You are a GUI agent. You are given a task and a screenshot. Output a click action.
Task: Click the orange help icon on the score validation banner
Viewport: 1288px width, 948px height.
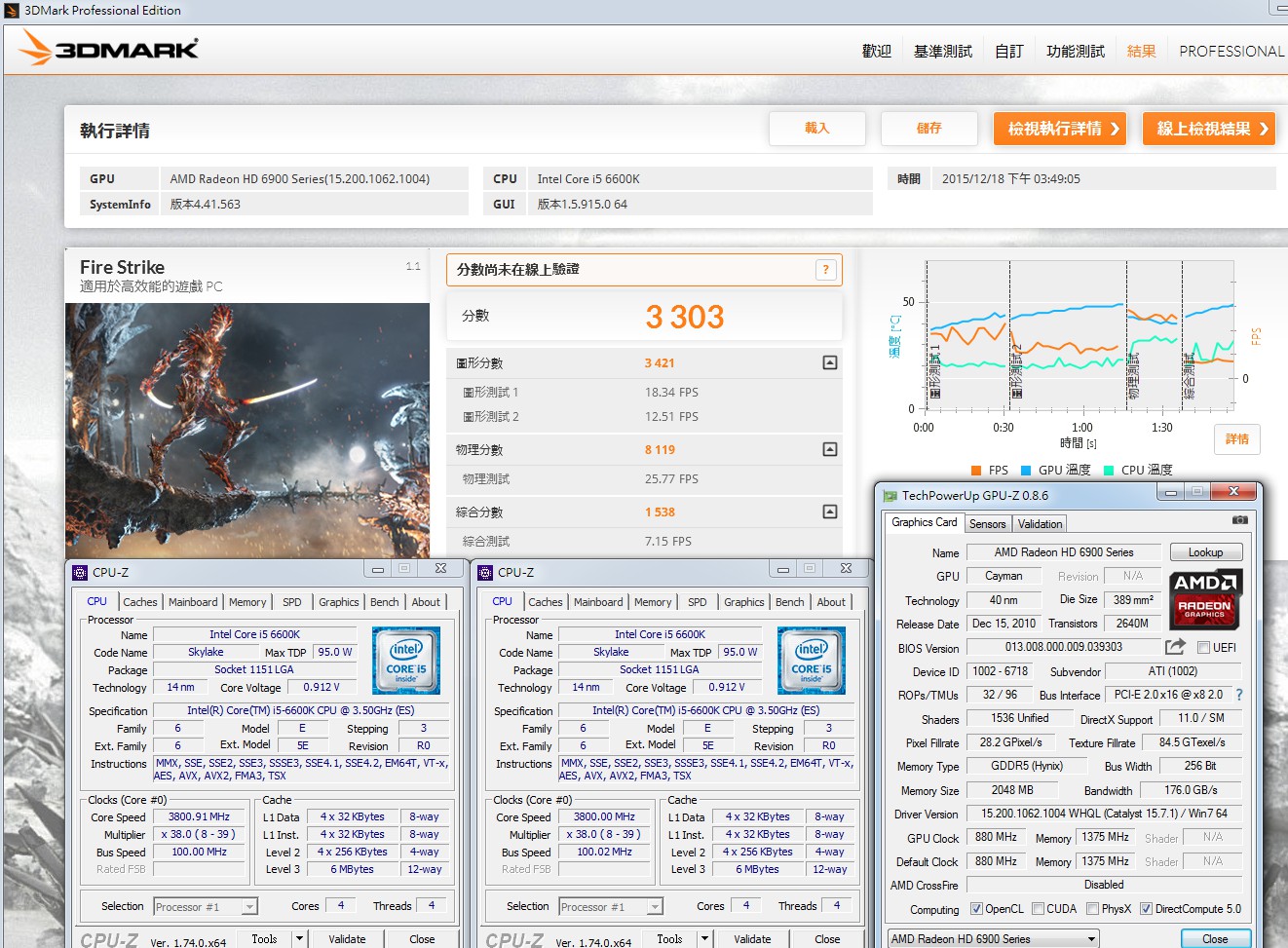(826, 270)
